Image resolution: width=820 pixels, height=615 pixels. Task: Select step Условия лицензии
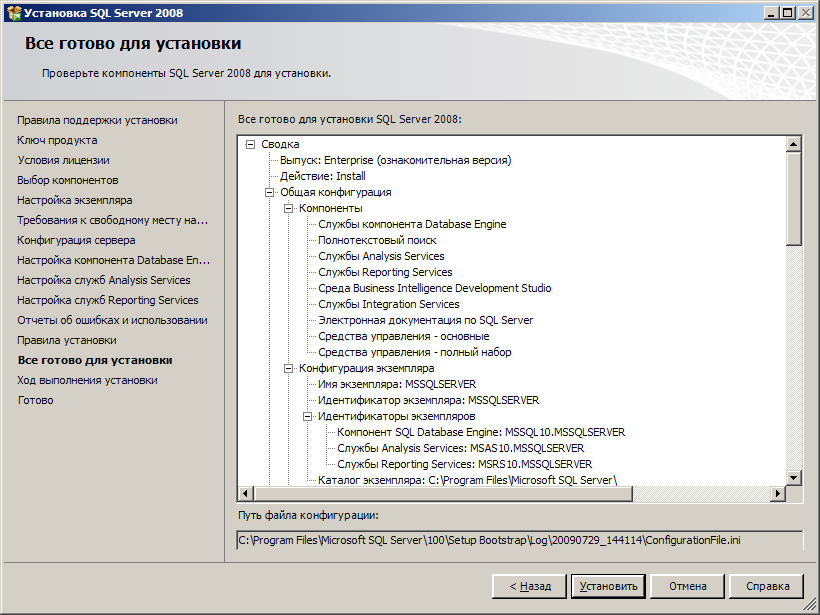[x=63, y=160]
